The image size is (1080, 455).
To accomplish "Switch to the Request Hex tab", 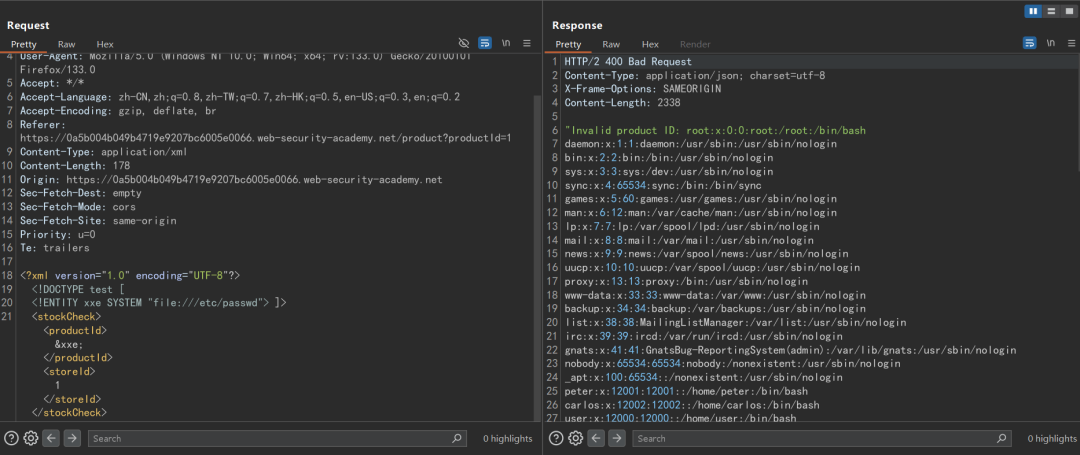I will click(x=105, y=44).
